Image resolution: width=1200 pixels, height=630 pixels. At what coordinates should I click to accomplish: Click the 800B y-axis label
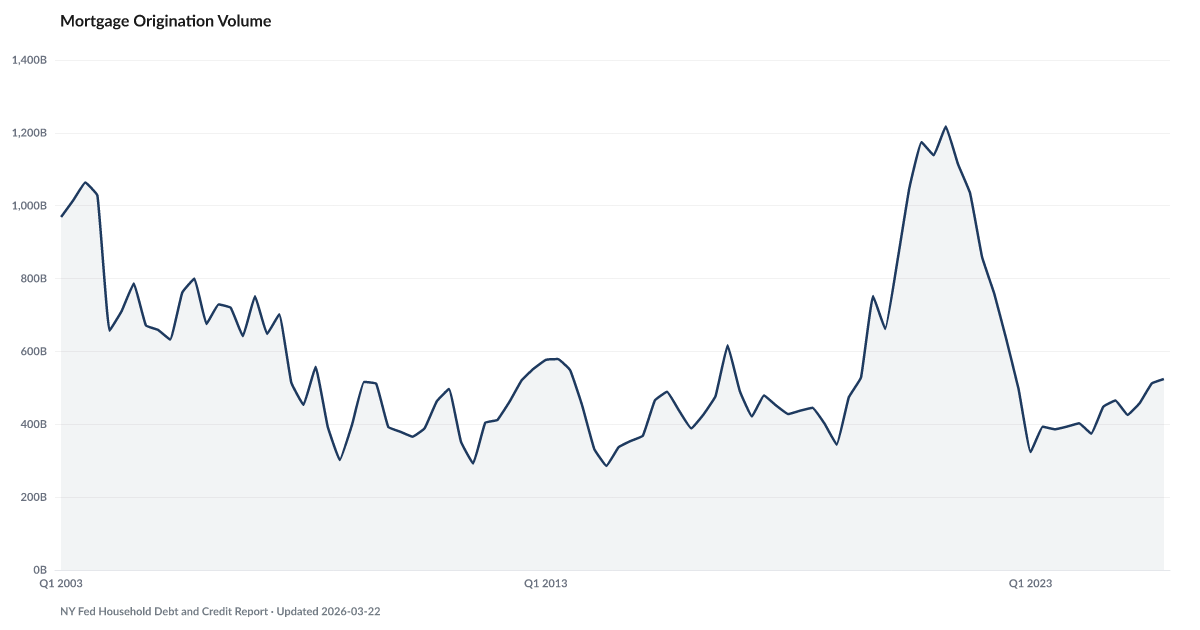34,279
